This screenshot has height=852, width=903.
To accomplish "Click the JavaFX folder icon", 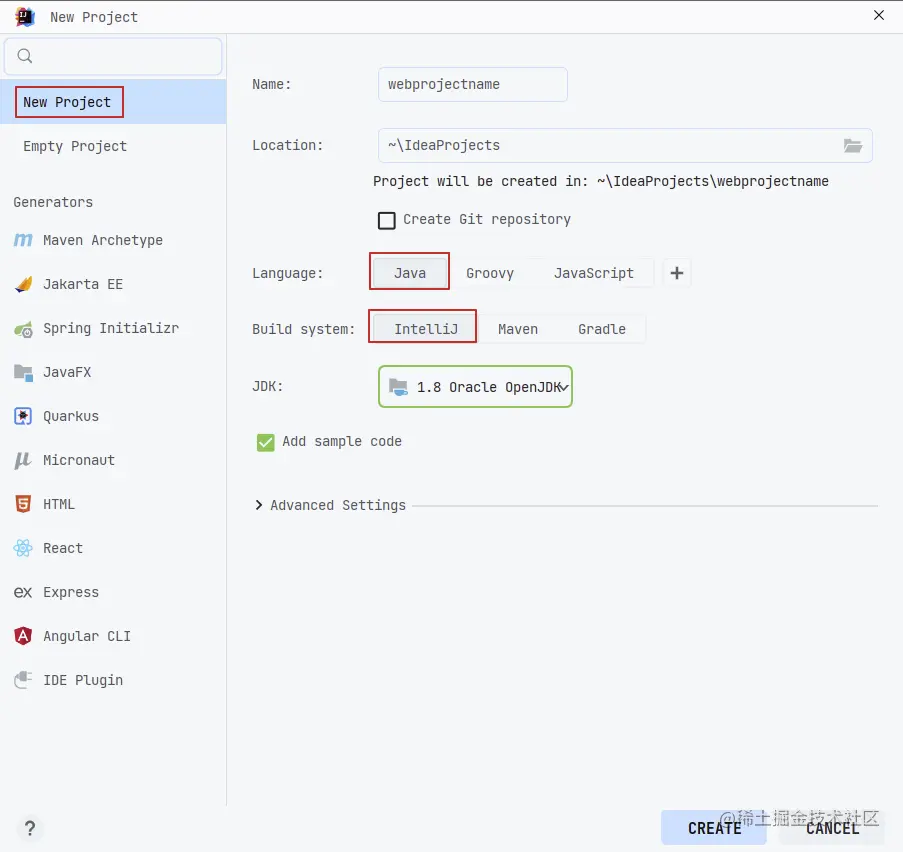I will (23, 373).
